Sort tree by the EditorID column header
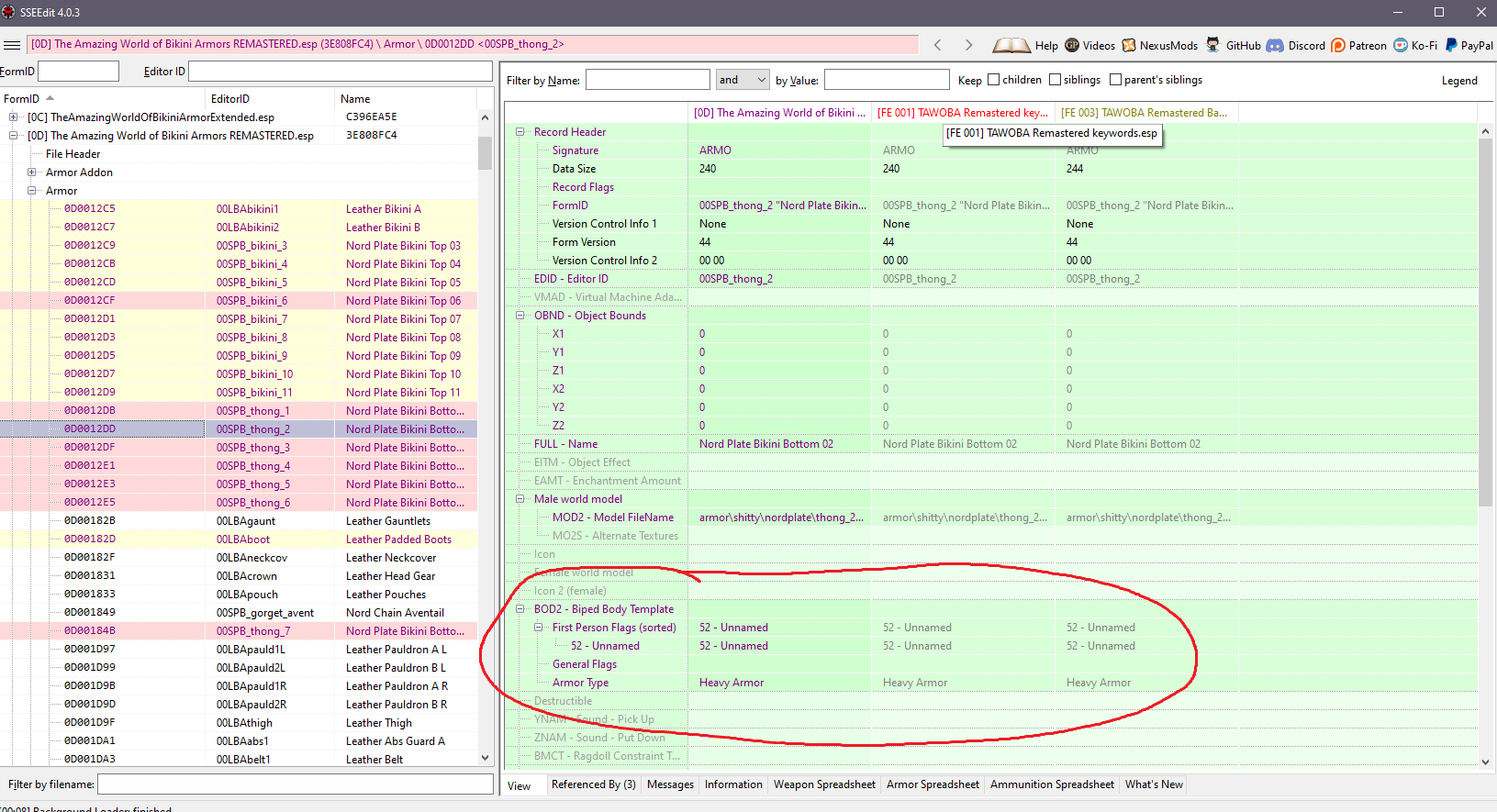The image size is (1497, 812). tap(270, 99)
